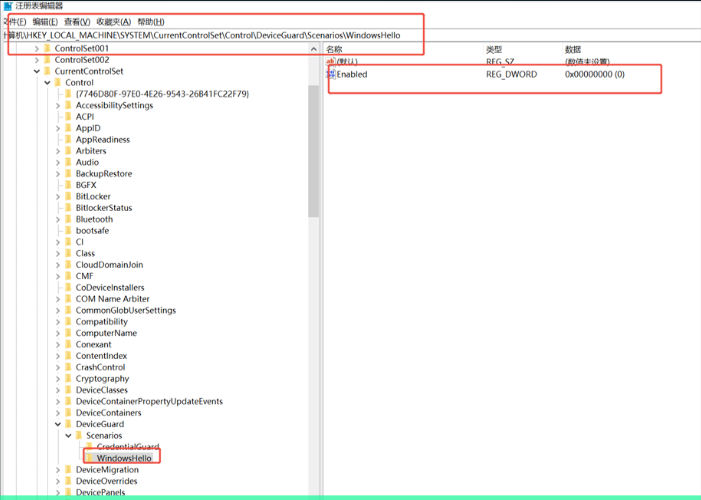The image size is (701, 500).
Task: Click the Enabled DWORD value icon
Action: coord(331,74)
